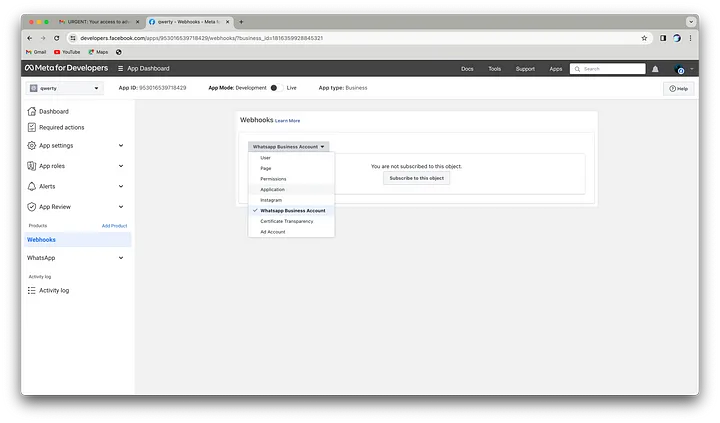Click the App roles badge icon
This screenshot has width=720, height=423.
pyautogui.click(x=32, y=166)
